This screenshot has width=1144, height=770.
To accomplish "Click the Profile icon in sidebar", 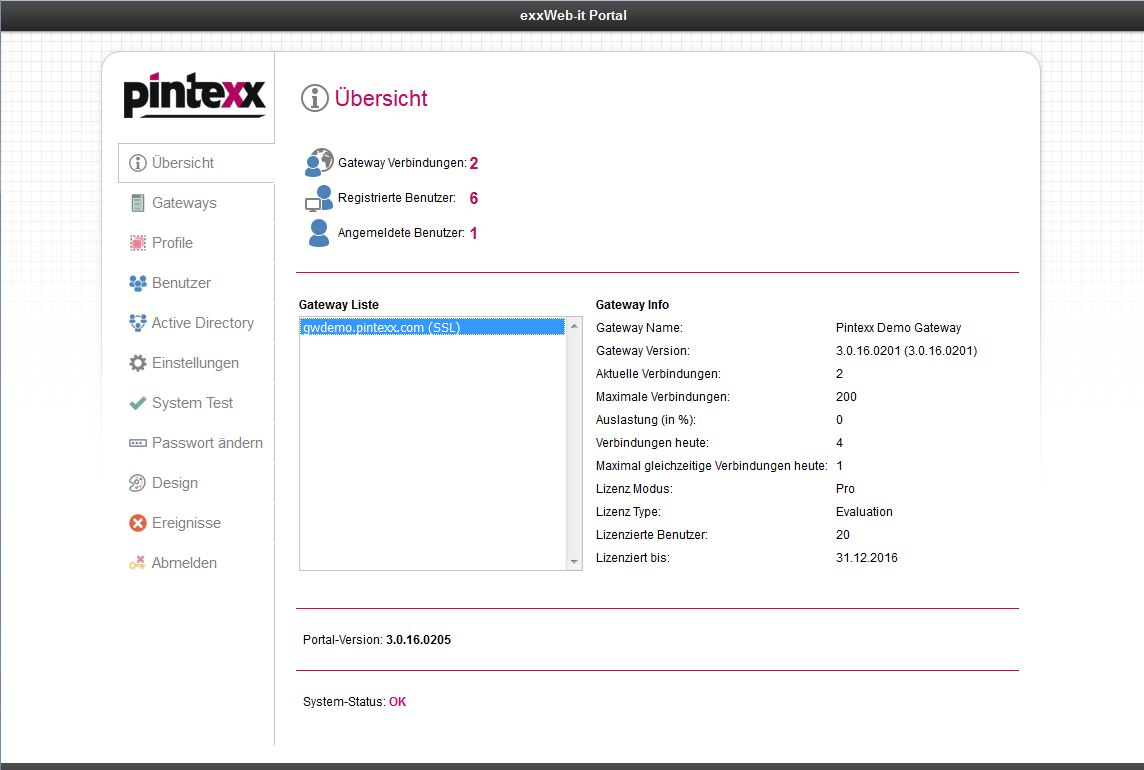I will coord(138,243).
